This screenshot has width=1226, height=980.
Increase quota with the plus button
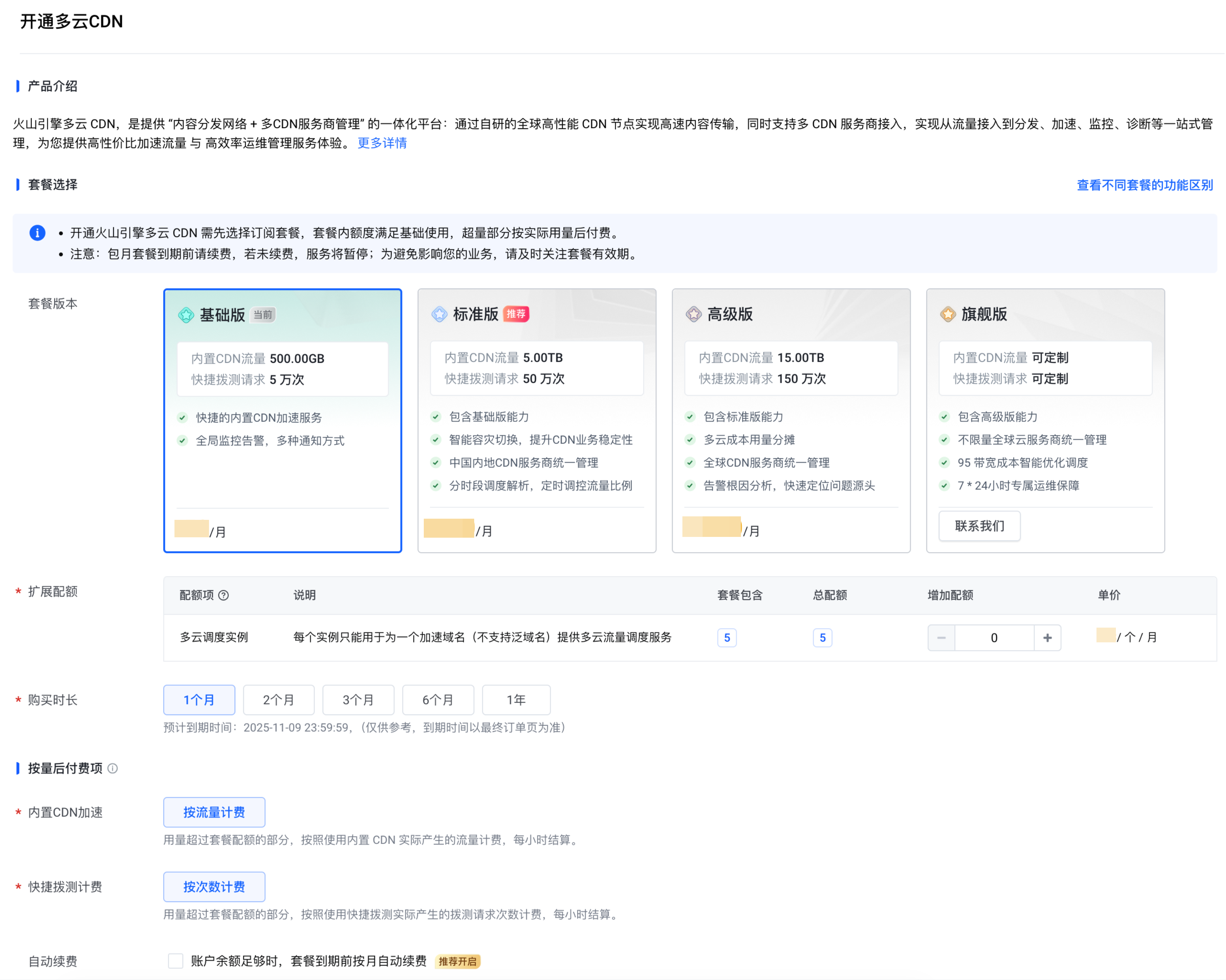[1047, 638]
